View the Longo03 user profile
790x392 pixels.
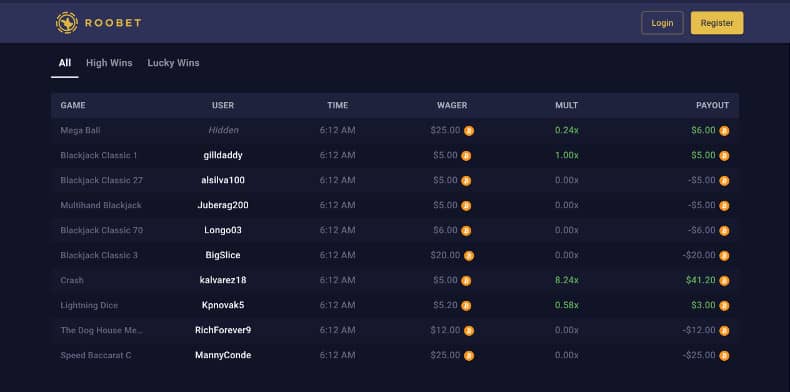pyautogui.click(x=223, y=230)
